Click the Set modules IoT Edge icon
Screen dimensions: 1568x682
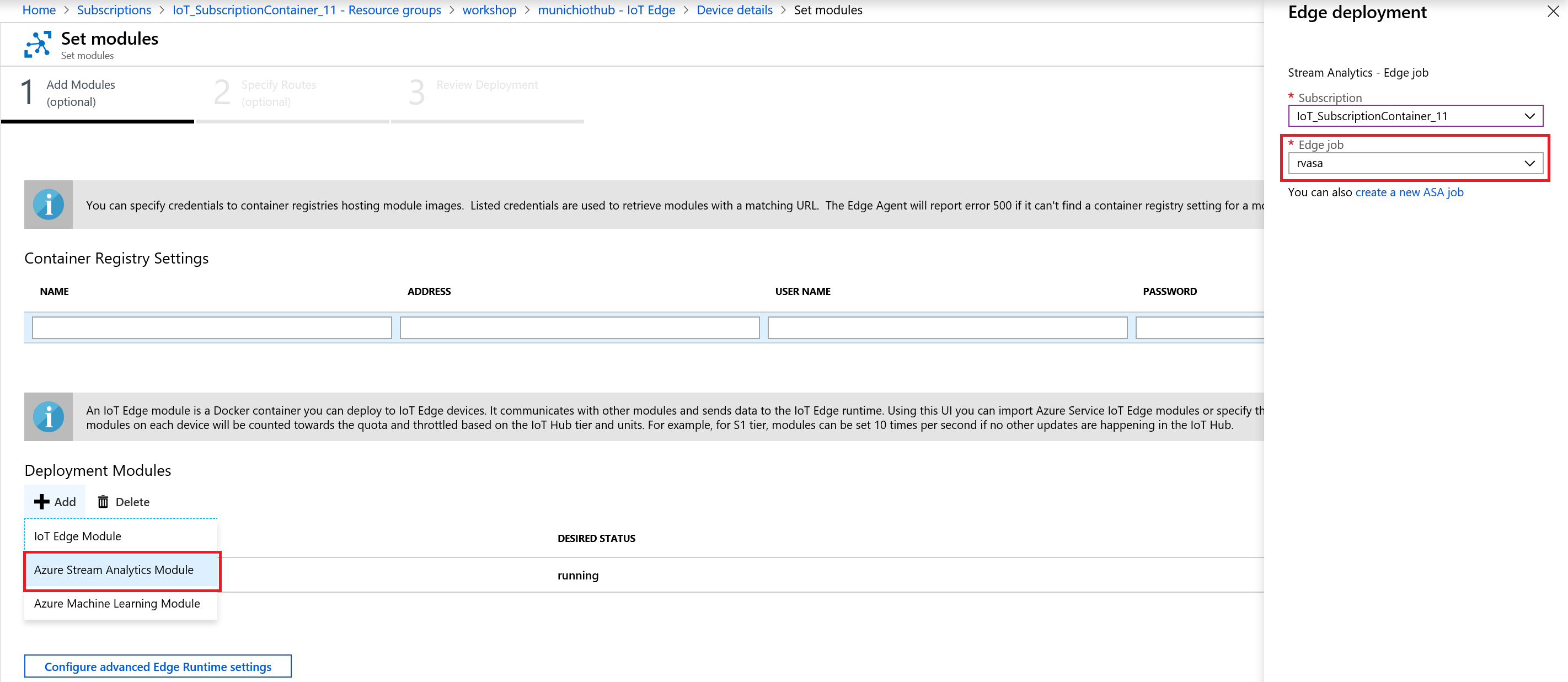(x=38, y=45)
